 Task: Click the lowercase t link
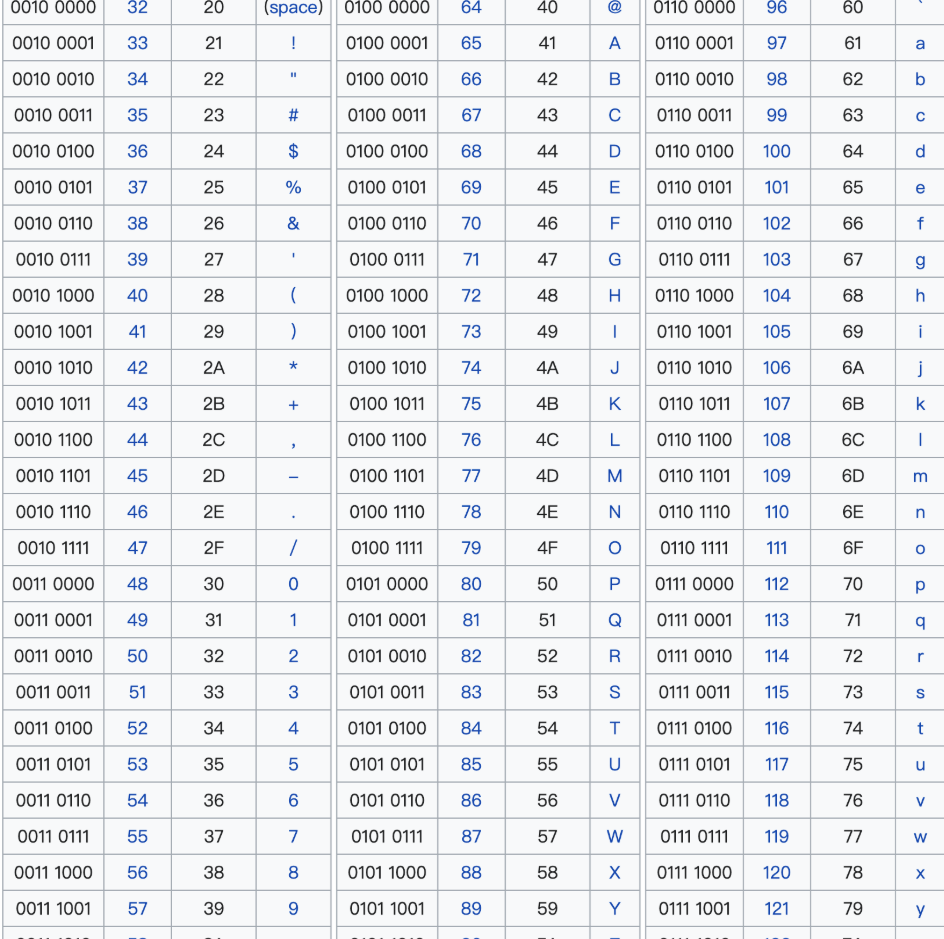coord(920,729)
